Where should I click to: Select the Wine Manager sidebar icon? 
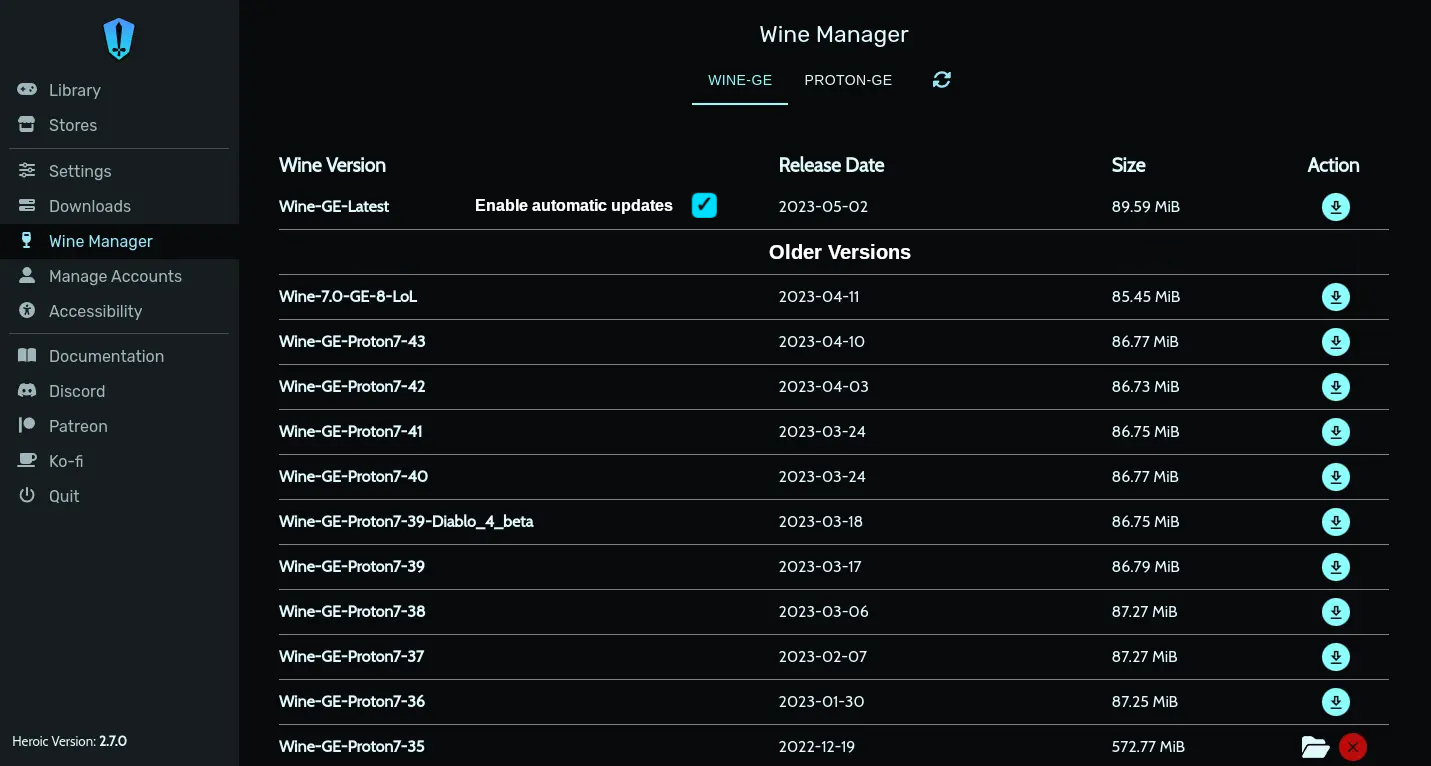[26, 241]
